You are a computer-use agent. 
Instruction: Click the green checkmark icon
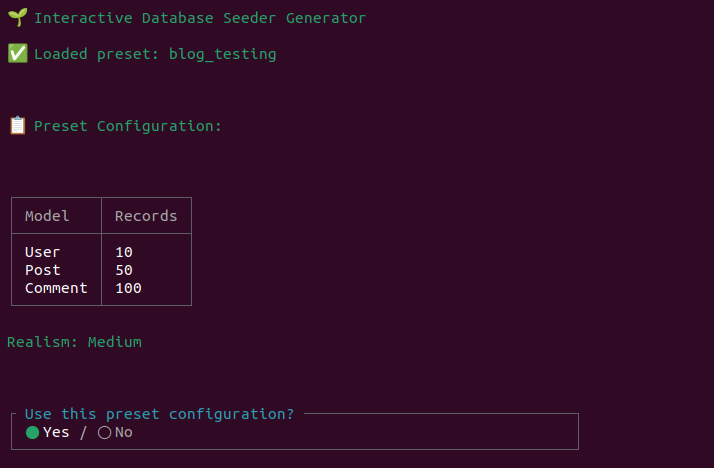(x=17, y=54)
